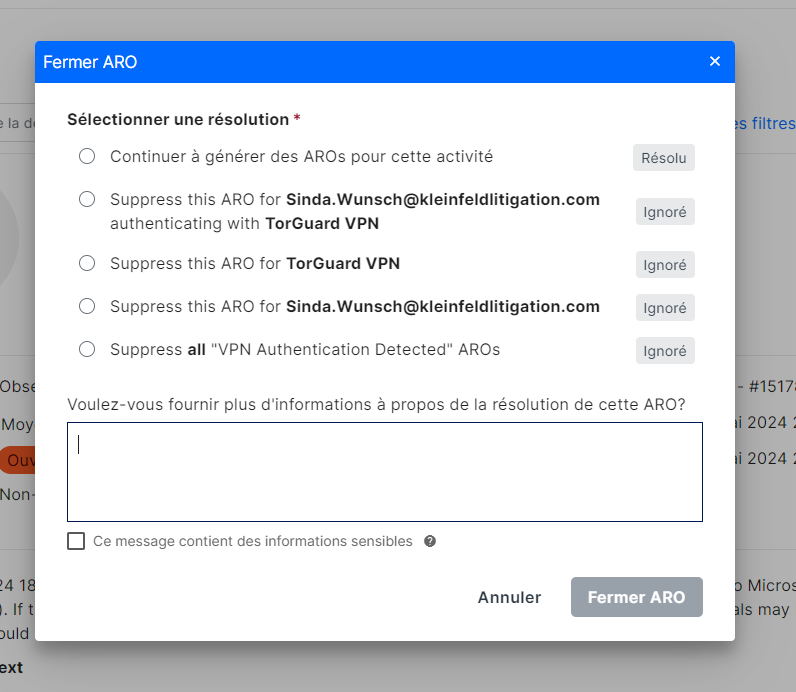
Task: Select suppress for user authenticating with TorGuard VPN
Action: click(x=87, y=199)
